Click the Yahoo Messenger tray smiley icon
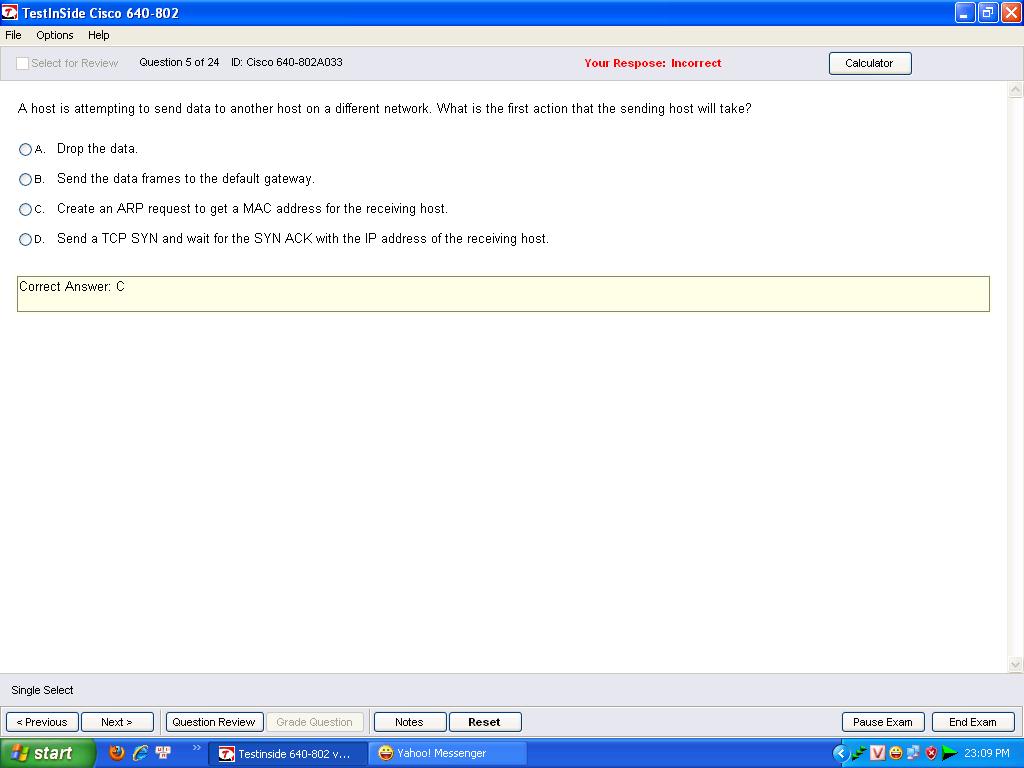 click(x=896, y=753)
